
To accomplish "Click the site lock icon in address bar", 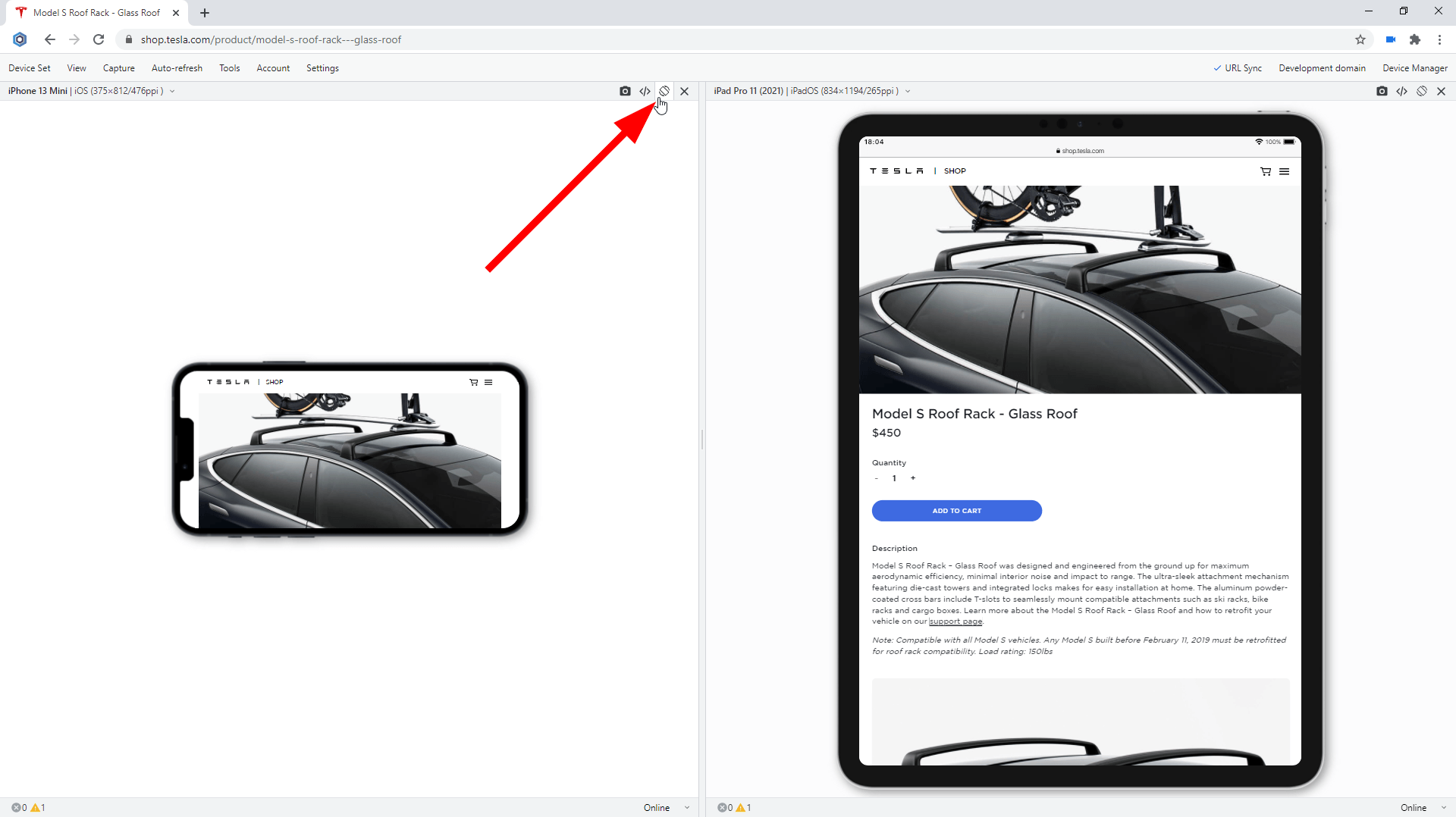I will click(129, 39).
